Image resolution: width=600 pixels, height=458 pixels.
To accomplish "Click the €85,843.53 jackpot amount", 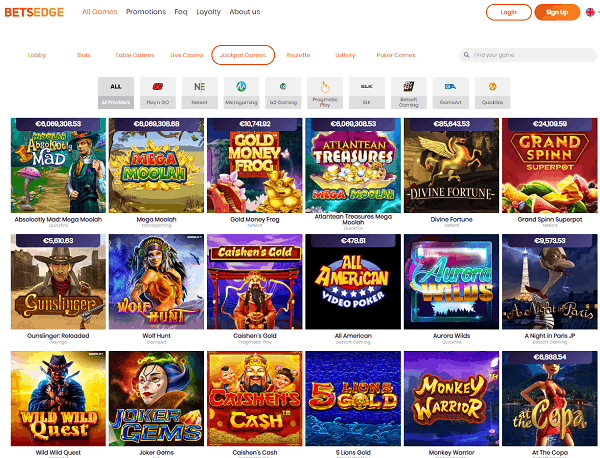I will pyautogui.click(x=452, y=124).
